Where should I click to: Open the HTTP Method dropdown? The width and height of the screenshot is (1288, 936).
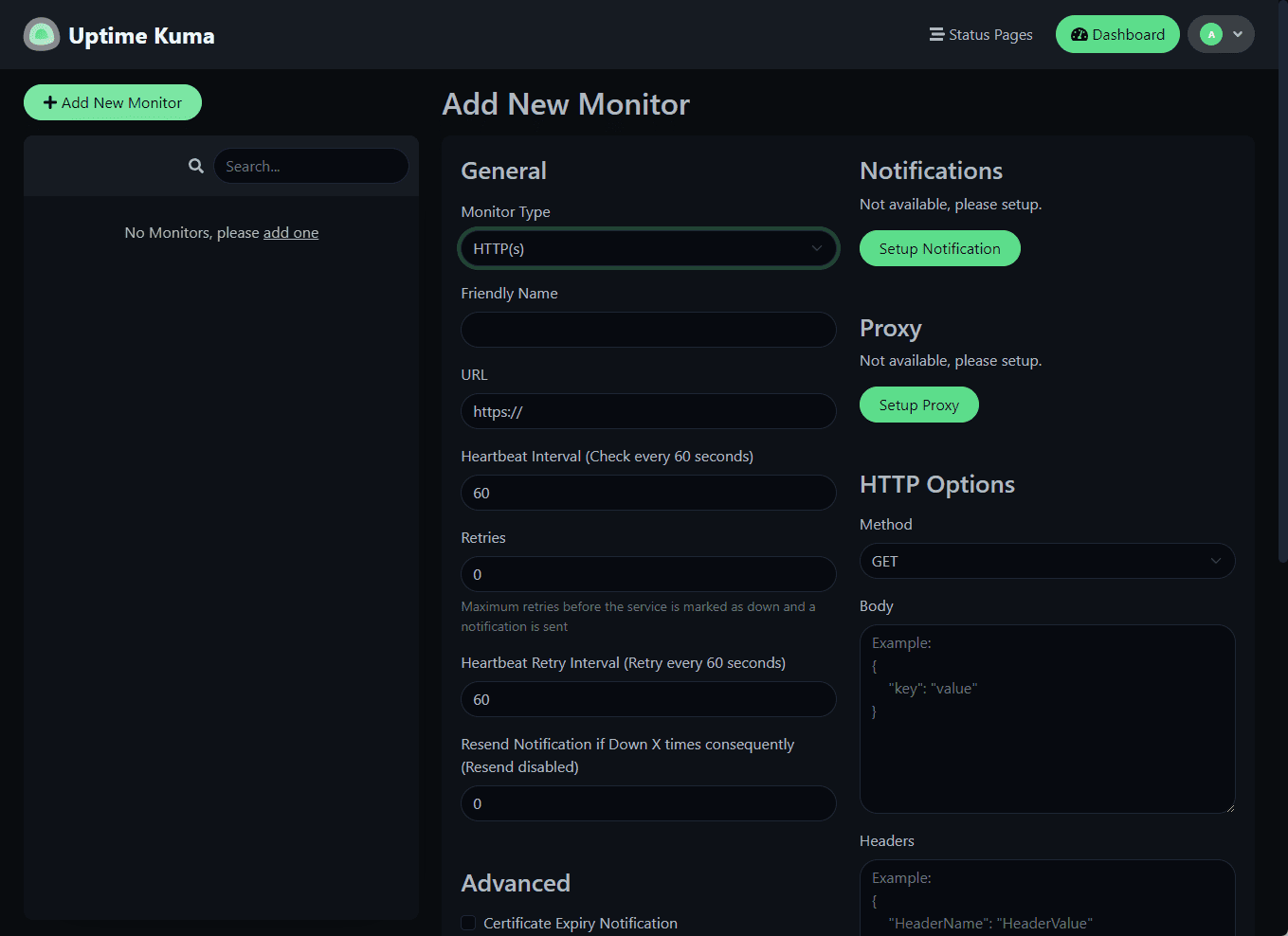[x=1046, y=561]
